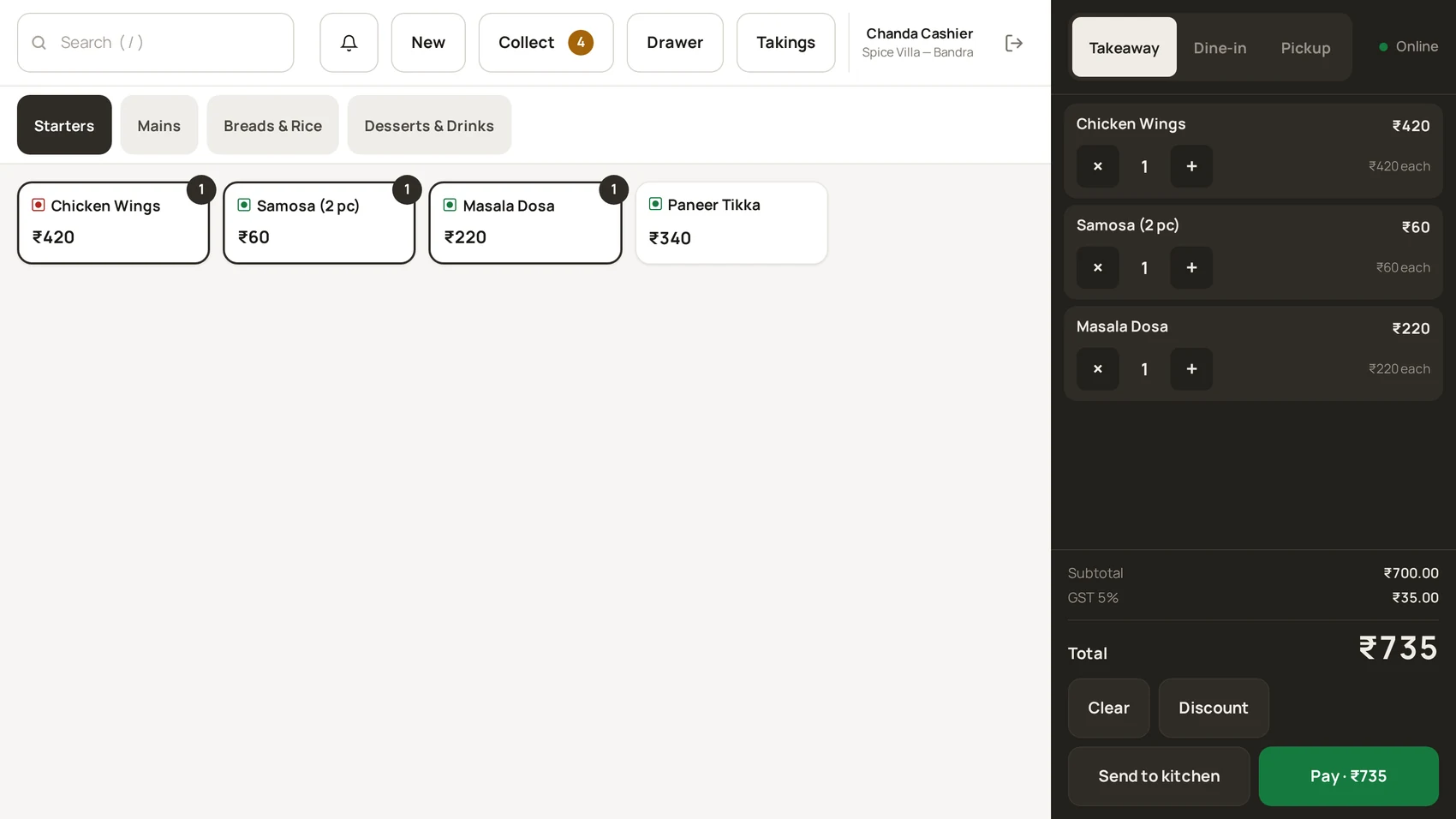
Task: Click the quantity badge on Chicken Wings card
Action: (x=201, y=189)
